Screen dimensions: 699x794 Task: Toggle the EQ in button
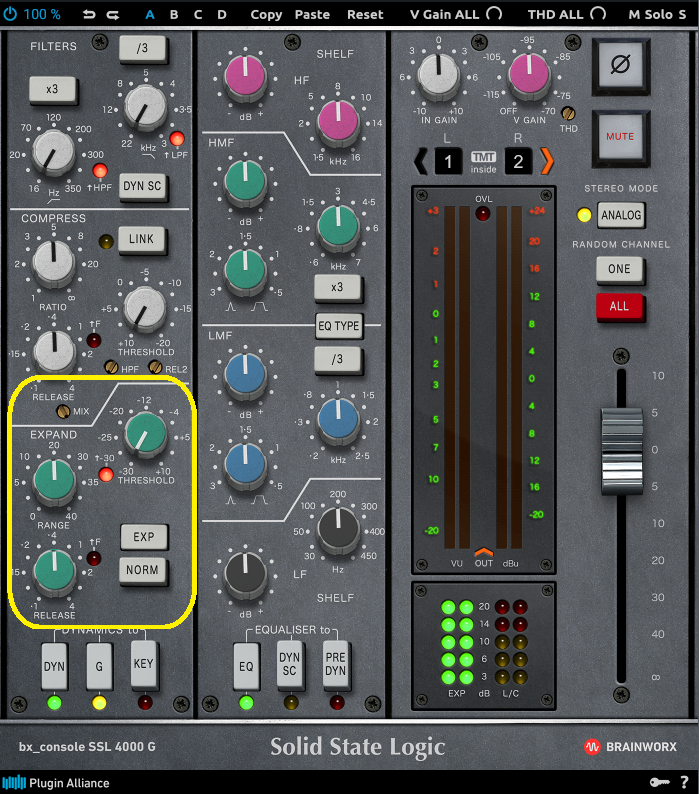tap(246, 666)
